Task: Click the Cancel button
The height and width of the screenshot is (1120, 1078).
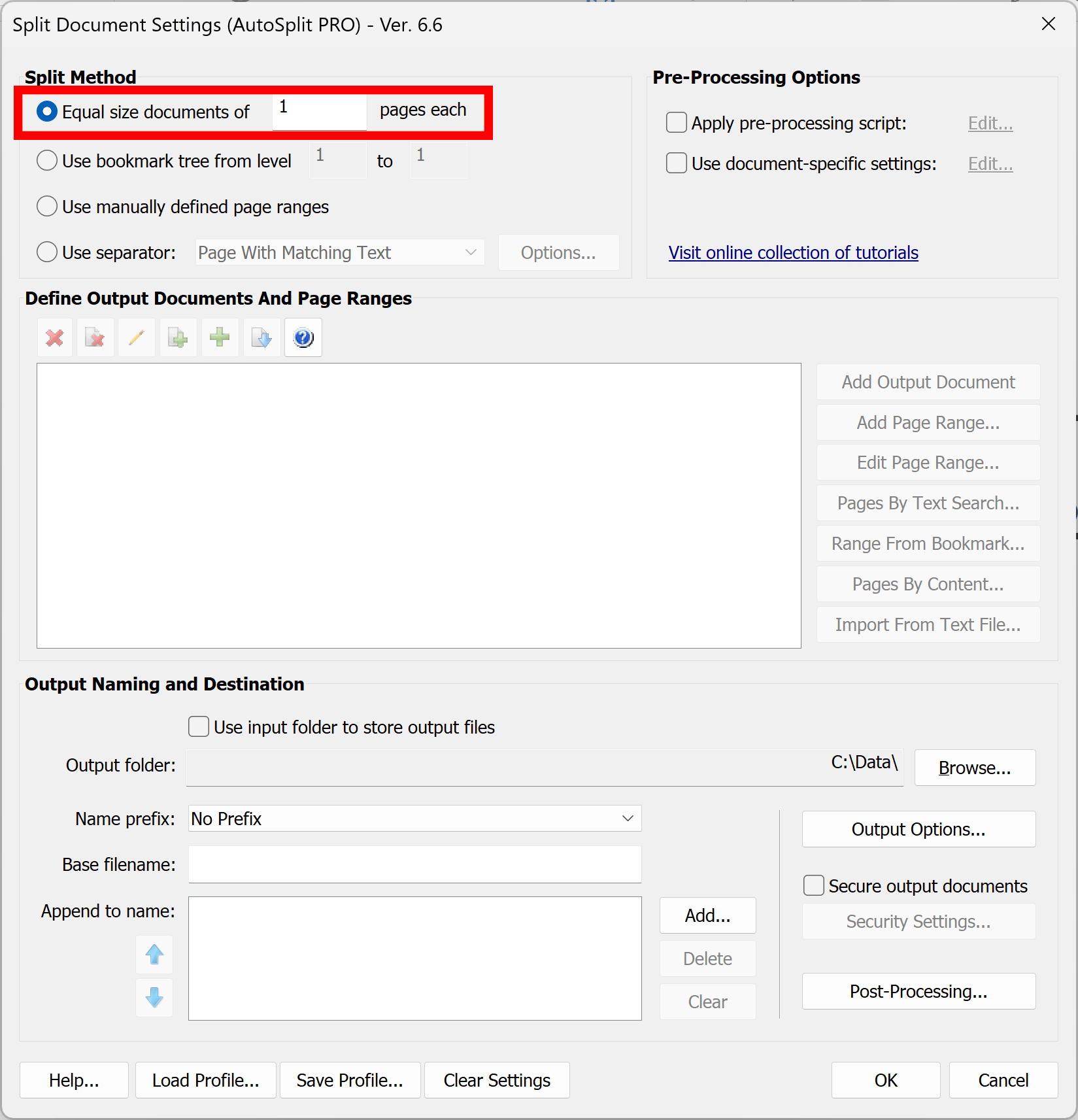Action: (x=1003, y=1080)
